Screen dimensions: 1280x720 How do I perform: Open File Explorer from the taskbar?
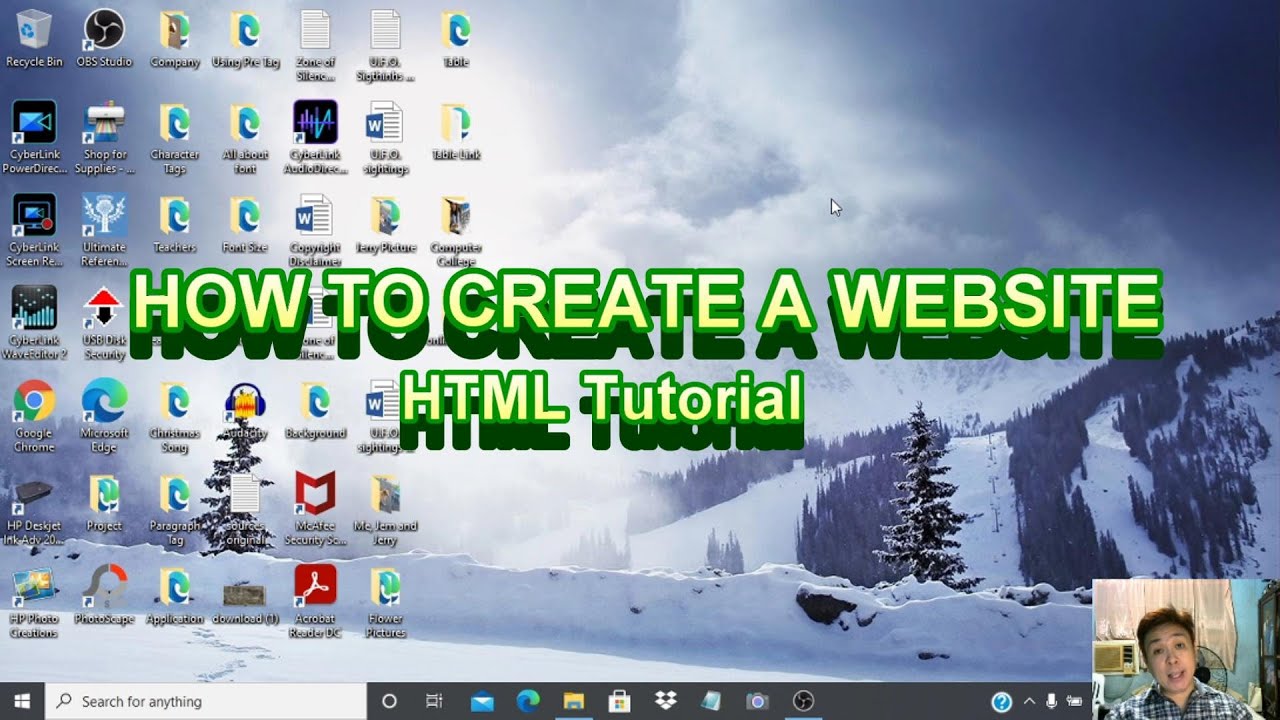(x=573, y=701)
